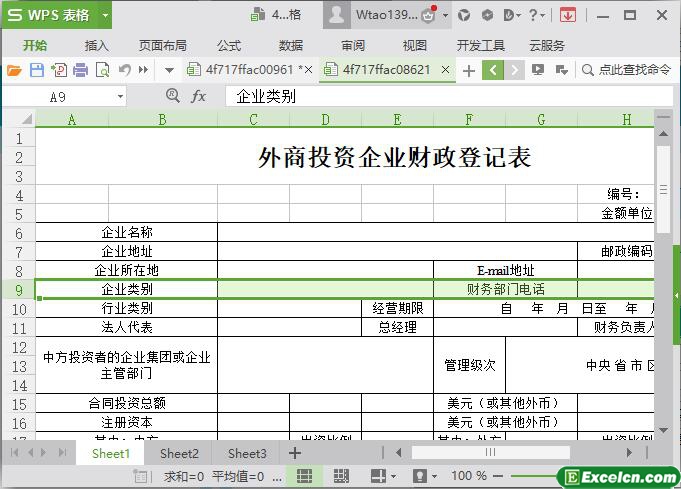Click the Print Preview icon
This screenshot has height=489, width=681.
click(x=101, y=70)
